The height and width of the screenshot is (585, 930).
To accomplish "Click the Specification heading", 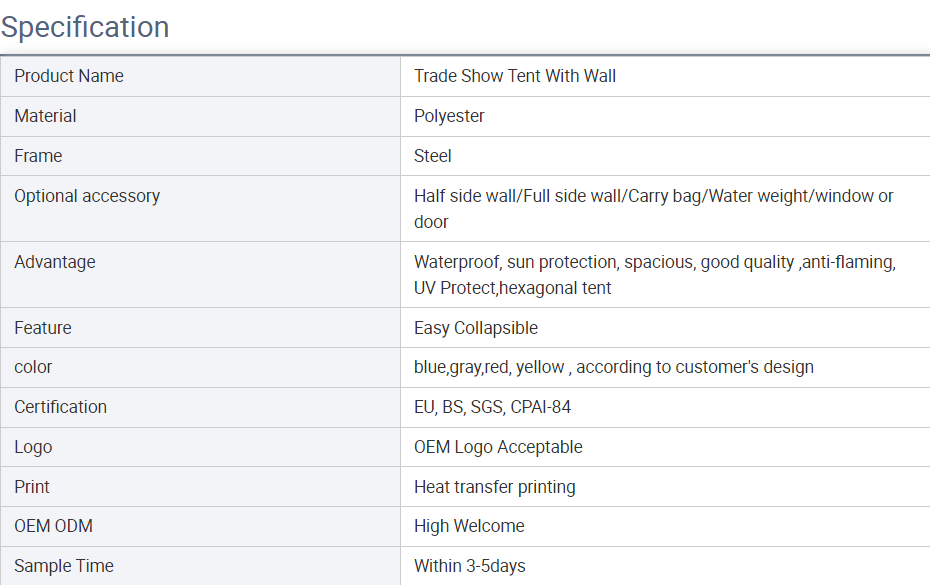I will click(85, 27).
